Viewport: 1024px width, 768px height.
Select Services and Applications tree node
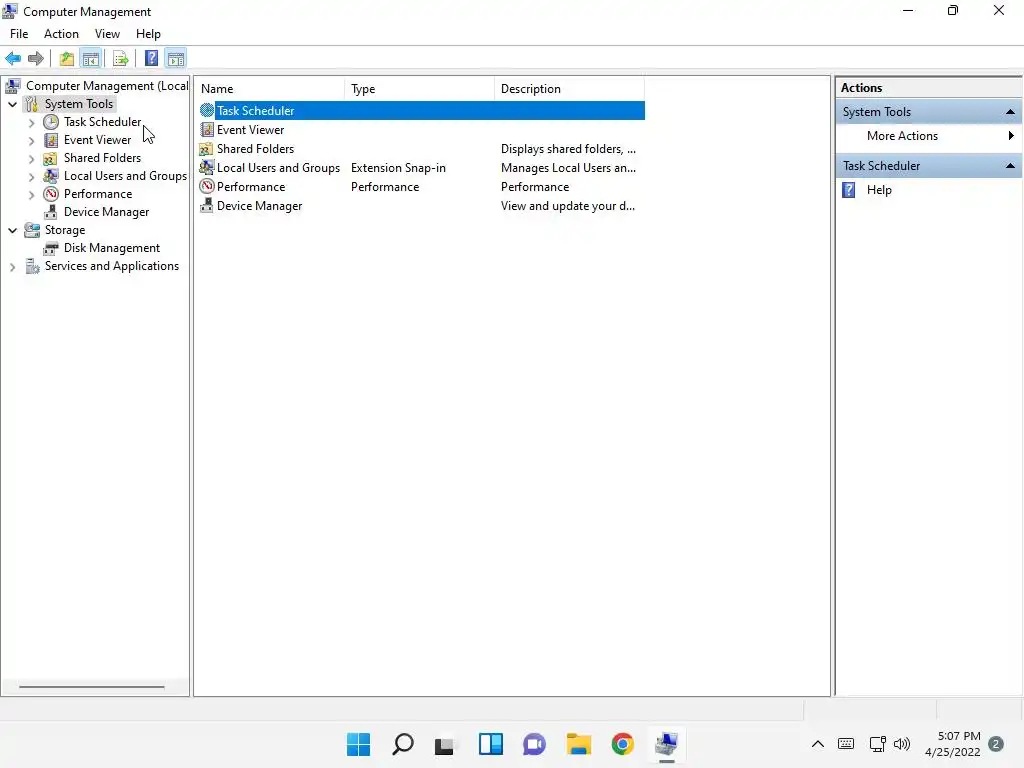(x=112, y=266)
